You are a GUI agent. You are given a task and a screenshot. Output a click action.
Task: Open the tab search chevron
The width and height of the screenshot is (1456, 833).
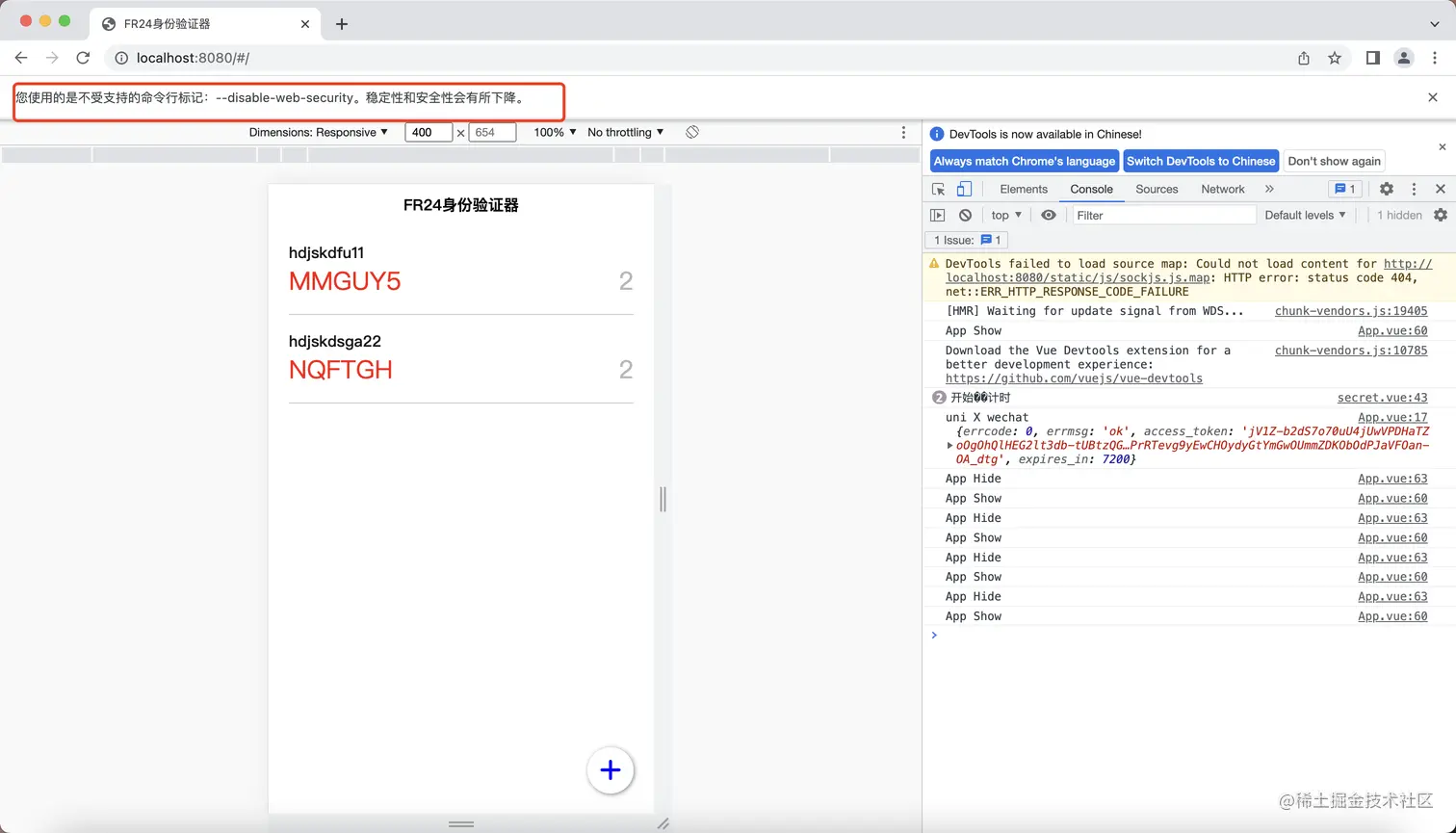1435,24
